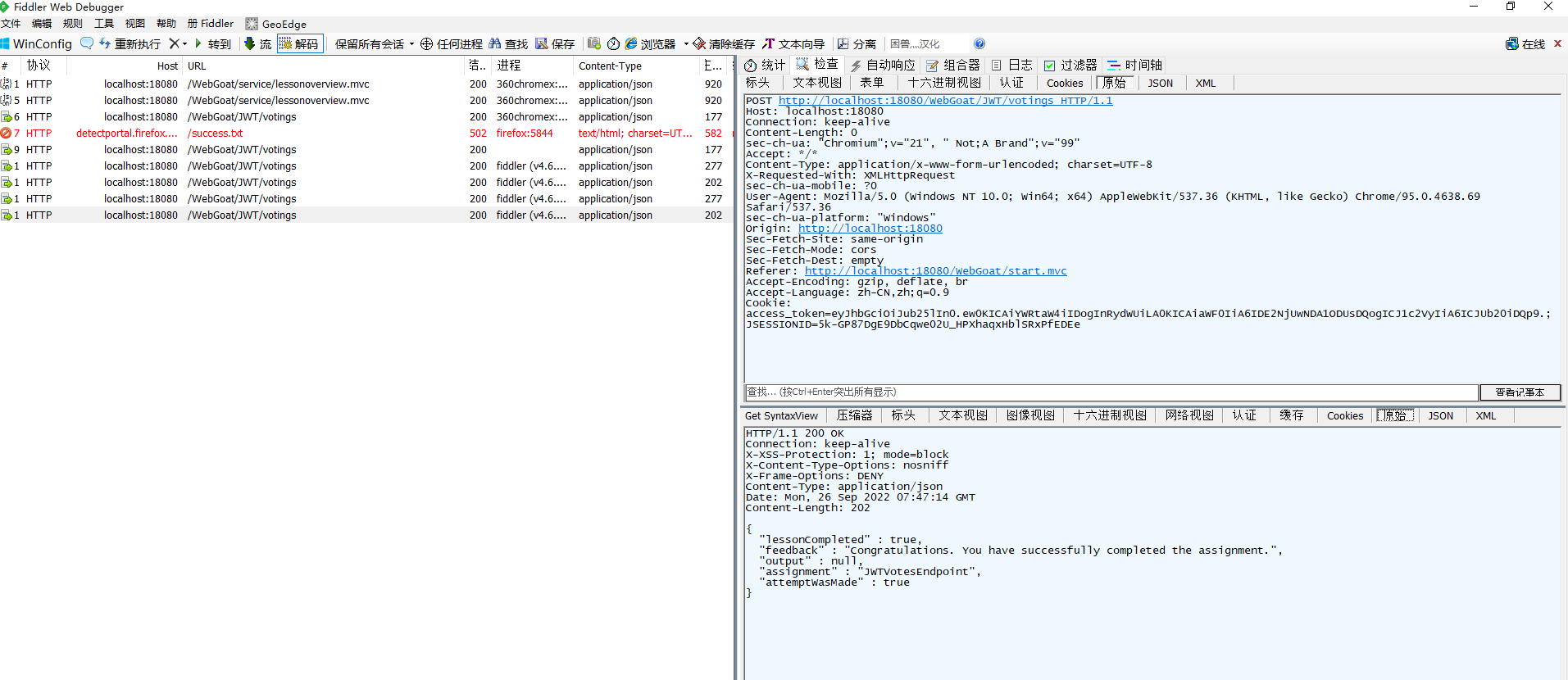Select session 6 votings row with size 177
Image resolution: width=1568 pixels, height=680 pixels.
[366, 116]
